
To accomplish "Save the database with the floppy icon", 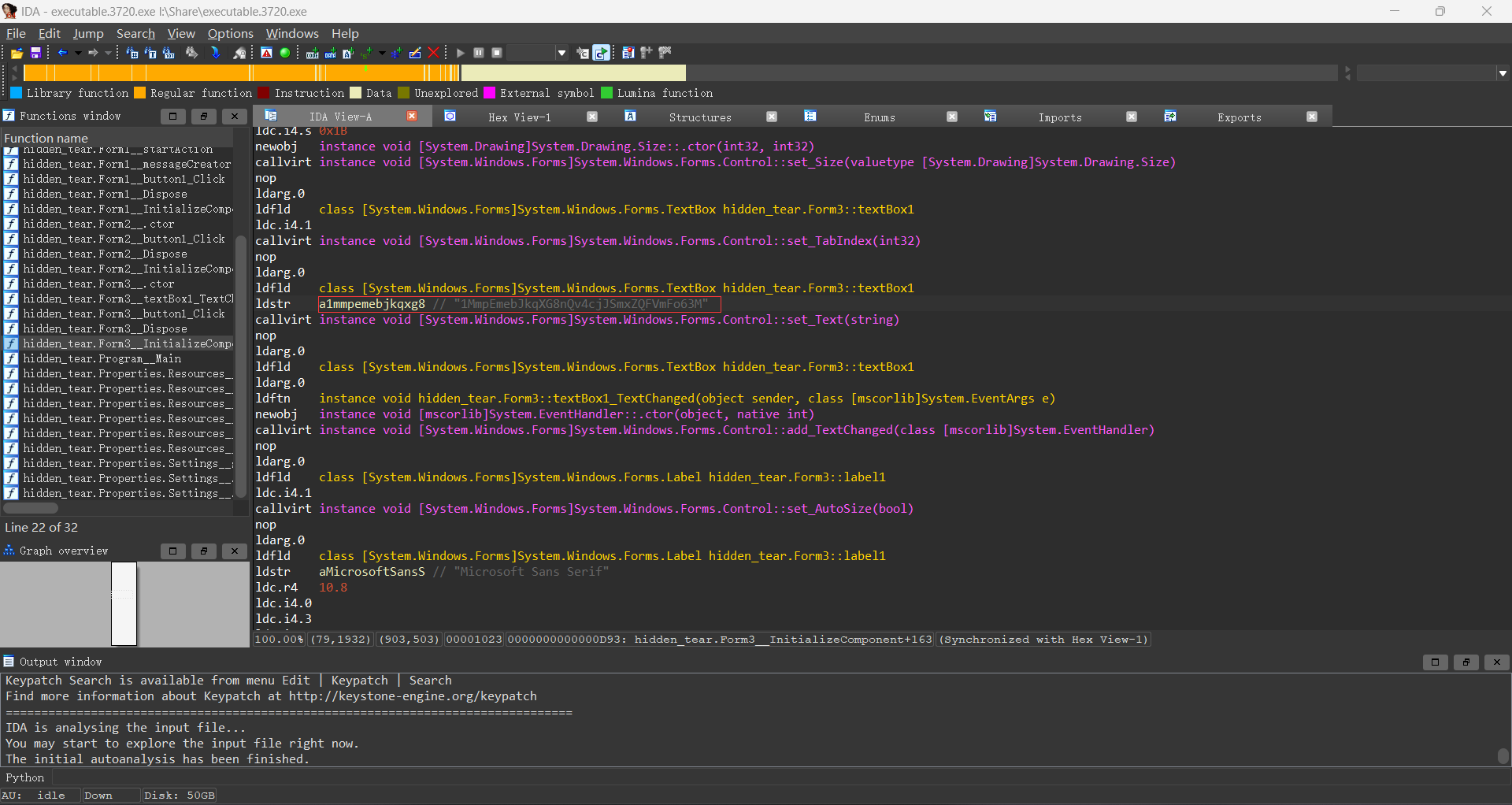I will coord(35,53).
